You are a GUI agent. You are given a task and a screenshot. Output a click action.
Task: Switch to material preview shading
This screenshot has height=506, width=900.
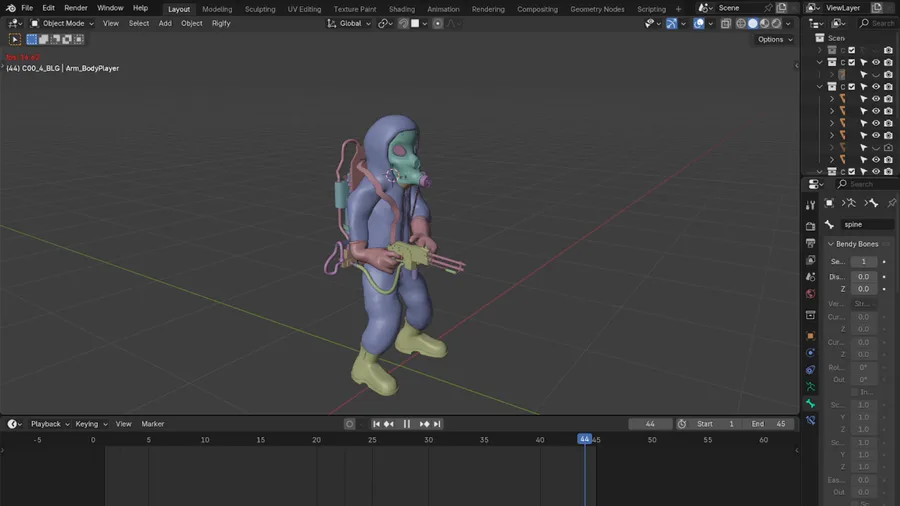(x=765, y=24)
